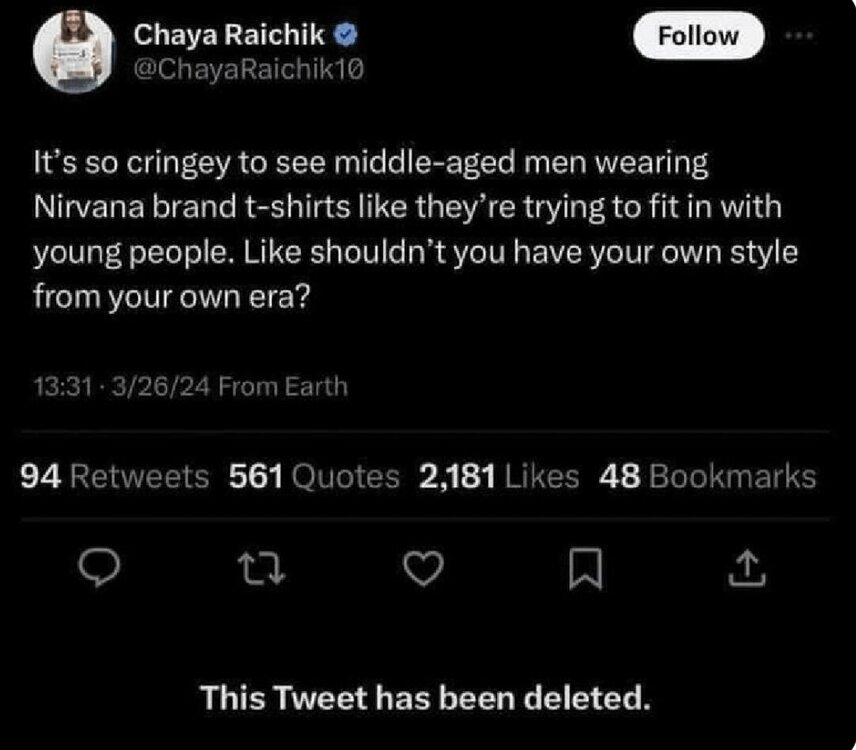The image size is (856, 750).
Task: Click the blue verified badge
Action: (x=348, y=35)
